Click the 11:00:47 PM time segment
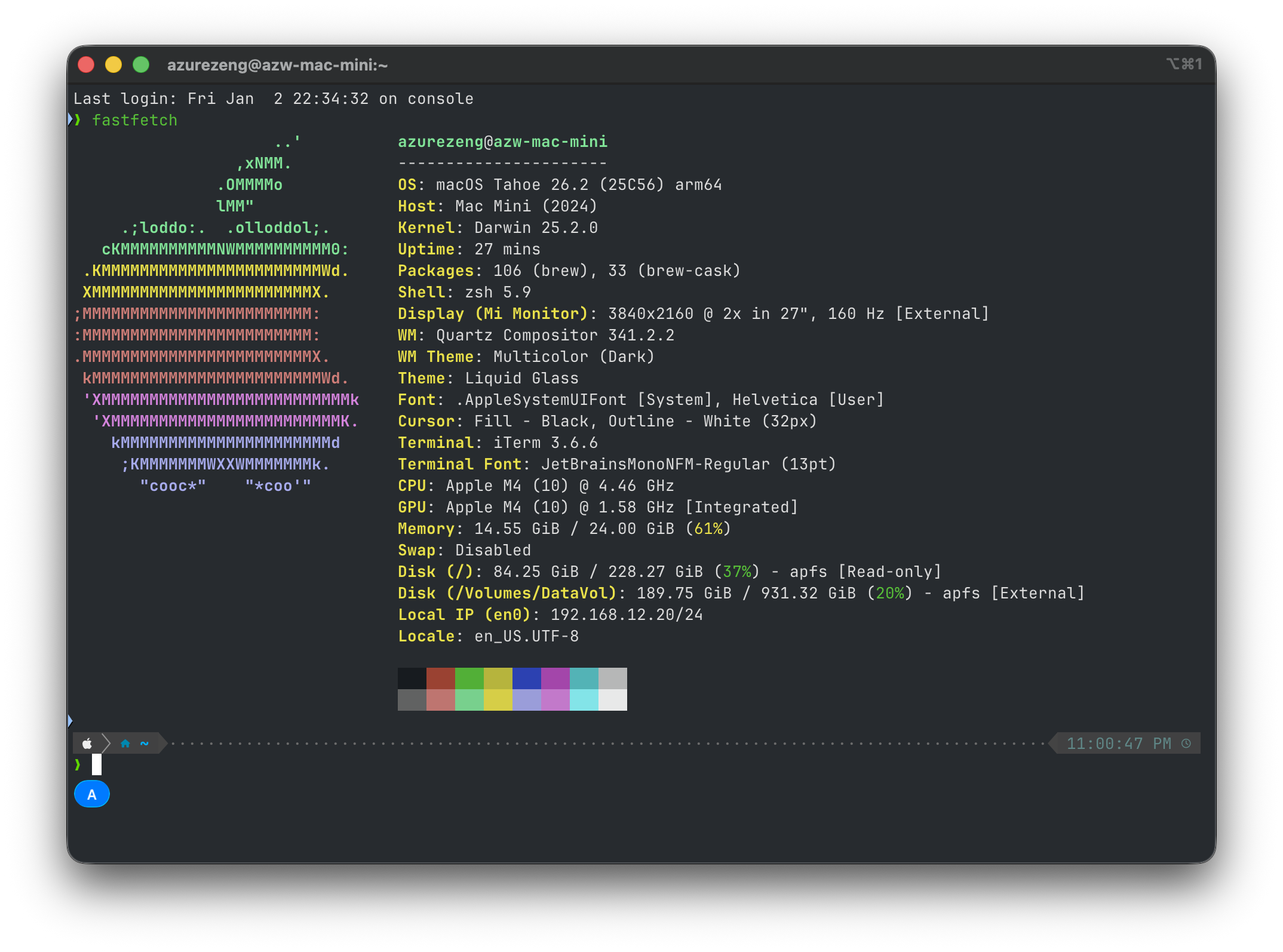 pos(1118,744)
